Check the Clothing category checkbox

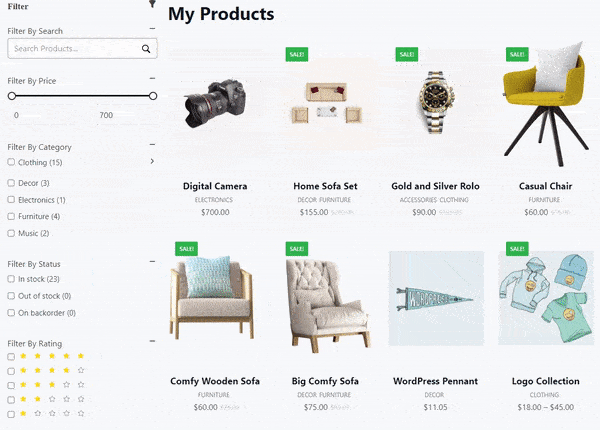tap(11, 162)
